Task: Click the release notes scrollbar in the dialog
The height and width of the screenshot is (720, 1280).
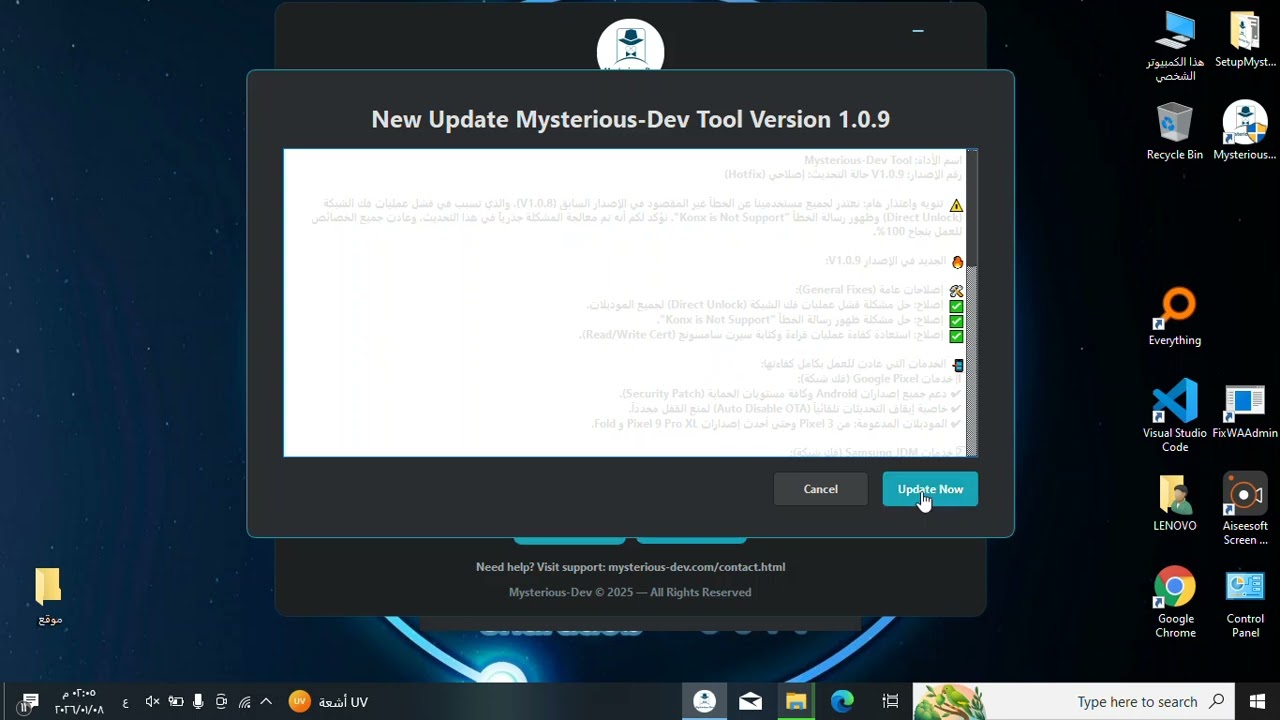Action: point(971,302)
